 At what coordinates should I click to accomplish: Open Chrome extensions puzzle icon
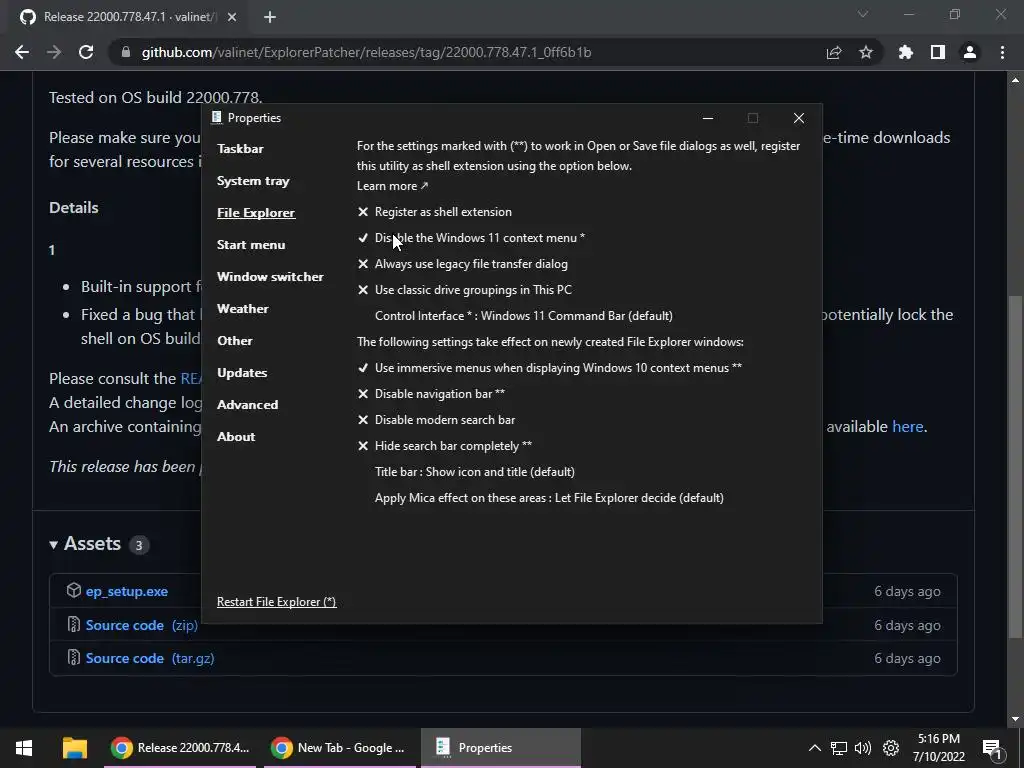pyautogui.click(x=906, y=52)
